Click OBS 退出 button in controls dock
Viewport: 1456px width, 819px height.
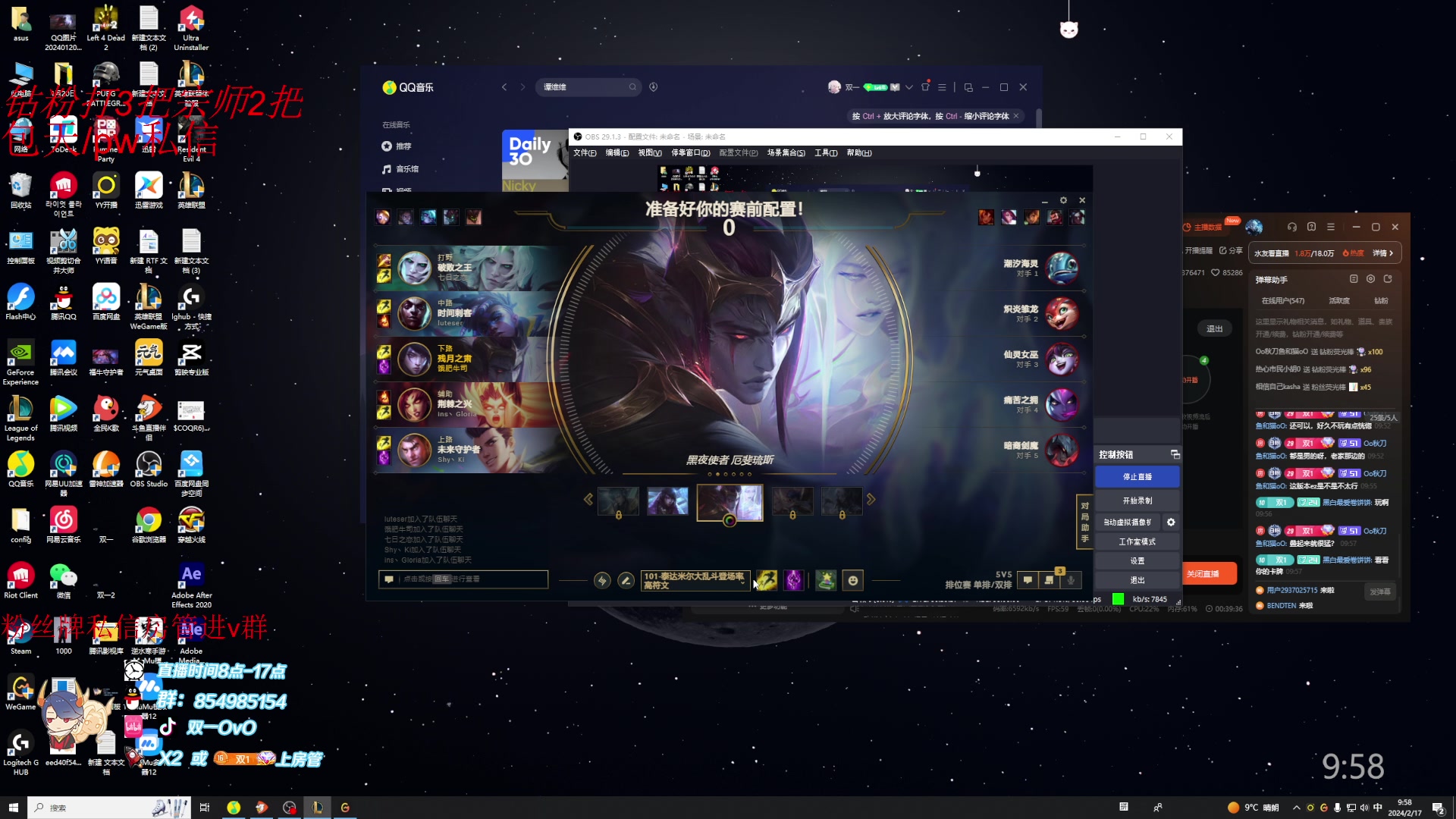(1137, 580)
